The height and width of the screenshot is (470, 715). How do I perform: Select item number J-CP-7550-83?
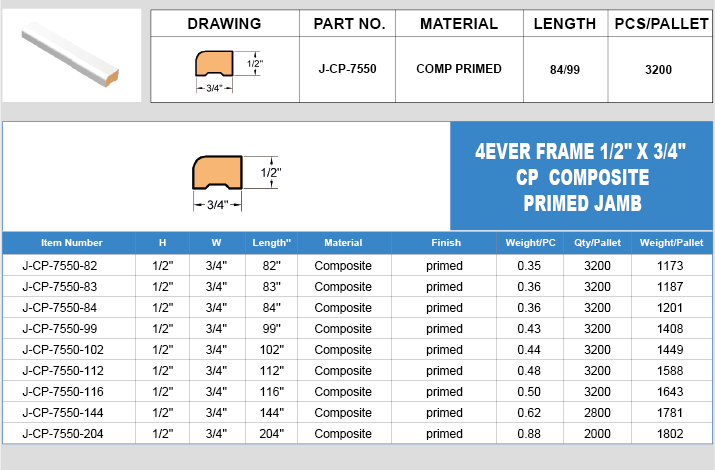tap(60, 287)
